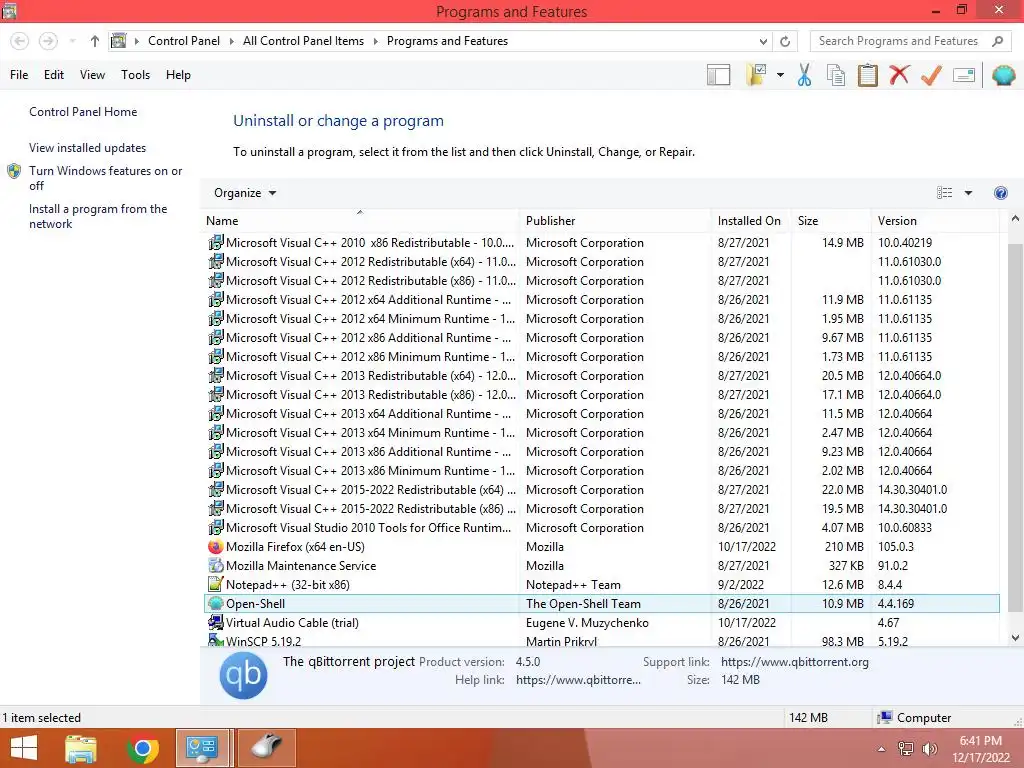Click the blue Help question mark icon
Viewport: 1024px width, 768px height.
[1000, 193]
